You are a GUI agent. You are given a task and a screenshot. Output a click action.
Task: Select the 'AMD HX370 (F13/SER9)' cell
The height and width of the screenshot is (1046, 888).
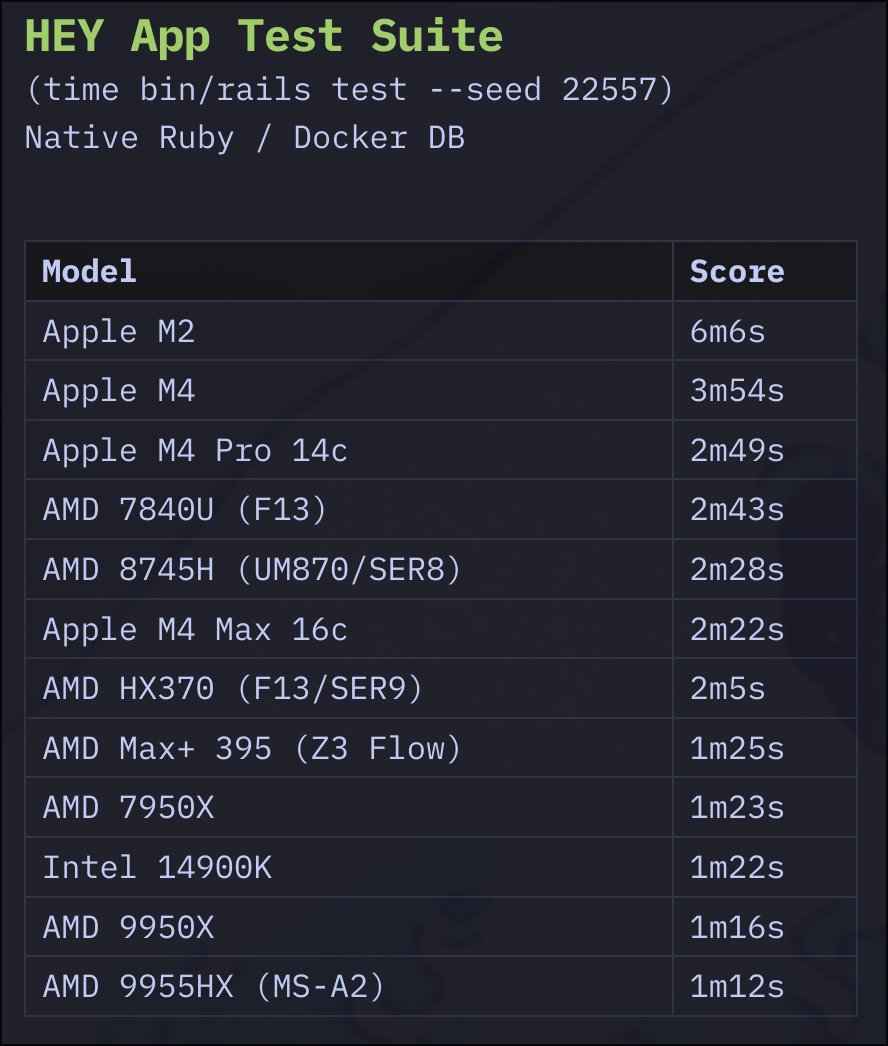pyautogui.click(x=349, y=688)
